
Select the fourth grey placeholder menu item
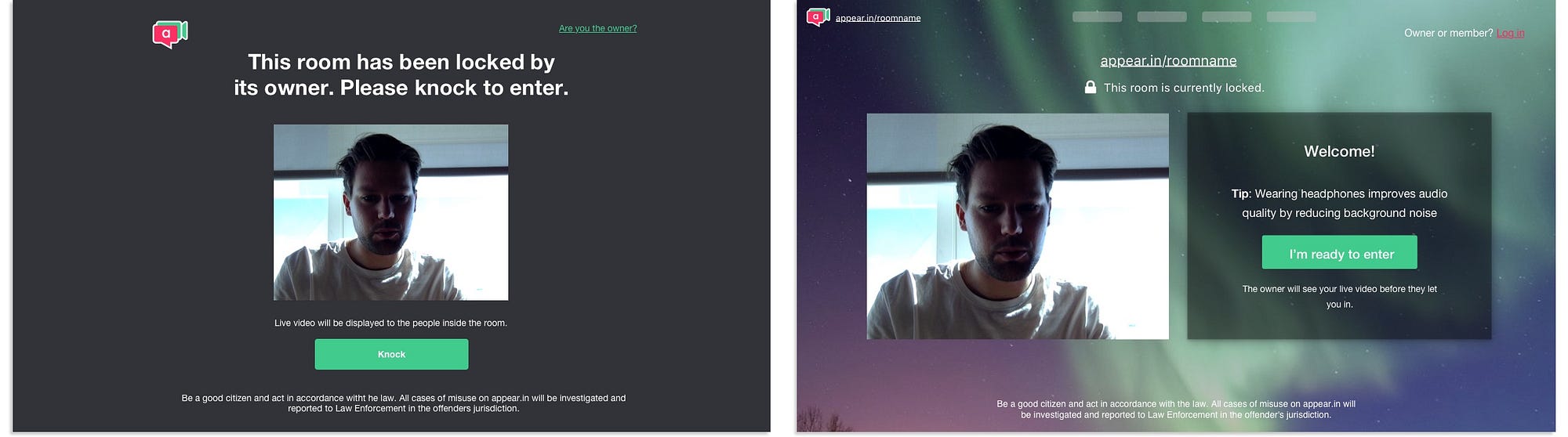[x=1291, y=16]
